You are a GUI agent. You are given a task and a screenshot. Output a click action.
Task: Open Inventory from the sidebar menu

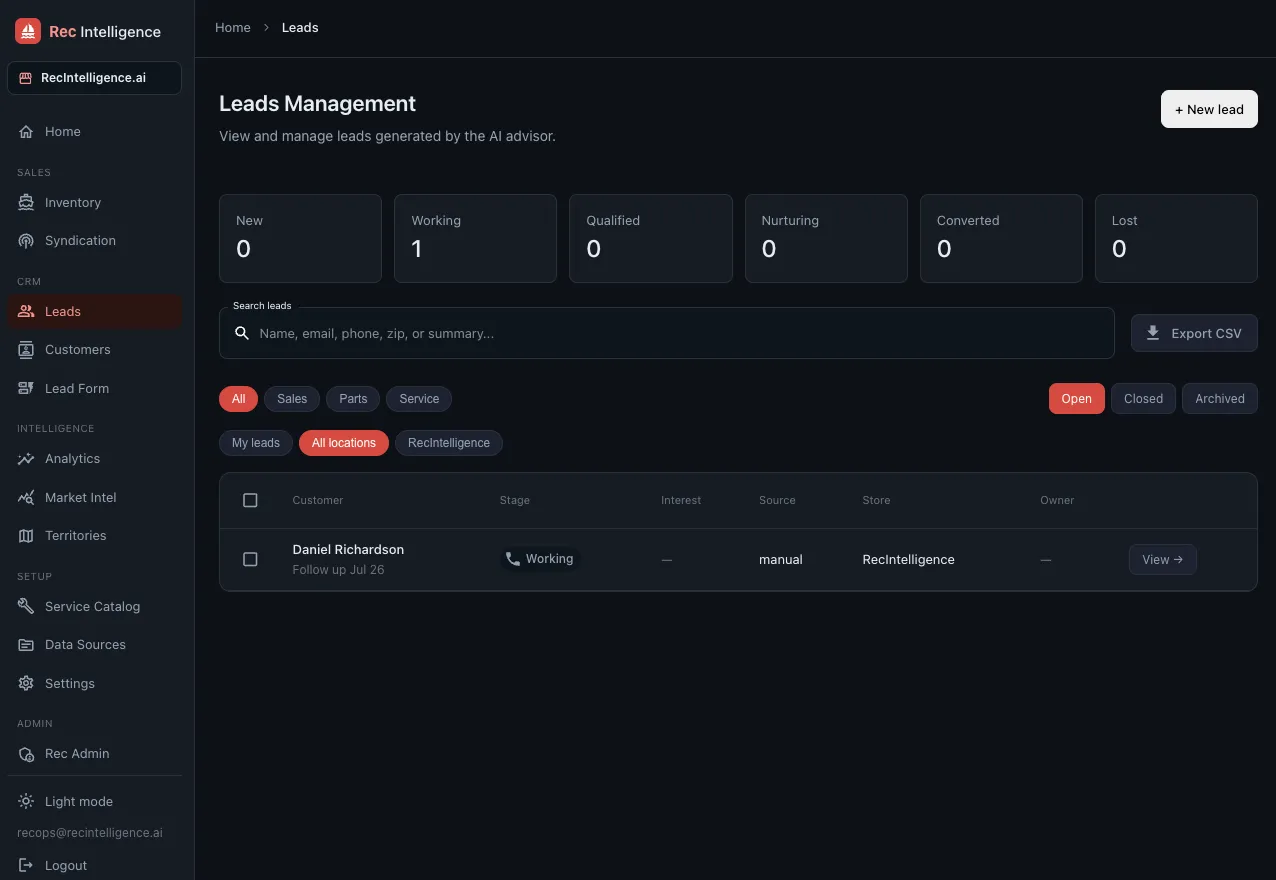tap(94, 202)
